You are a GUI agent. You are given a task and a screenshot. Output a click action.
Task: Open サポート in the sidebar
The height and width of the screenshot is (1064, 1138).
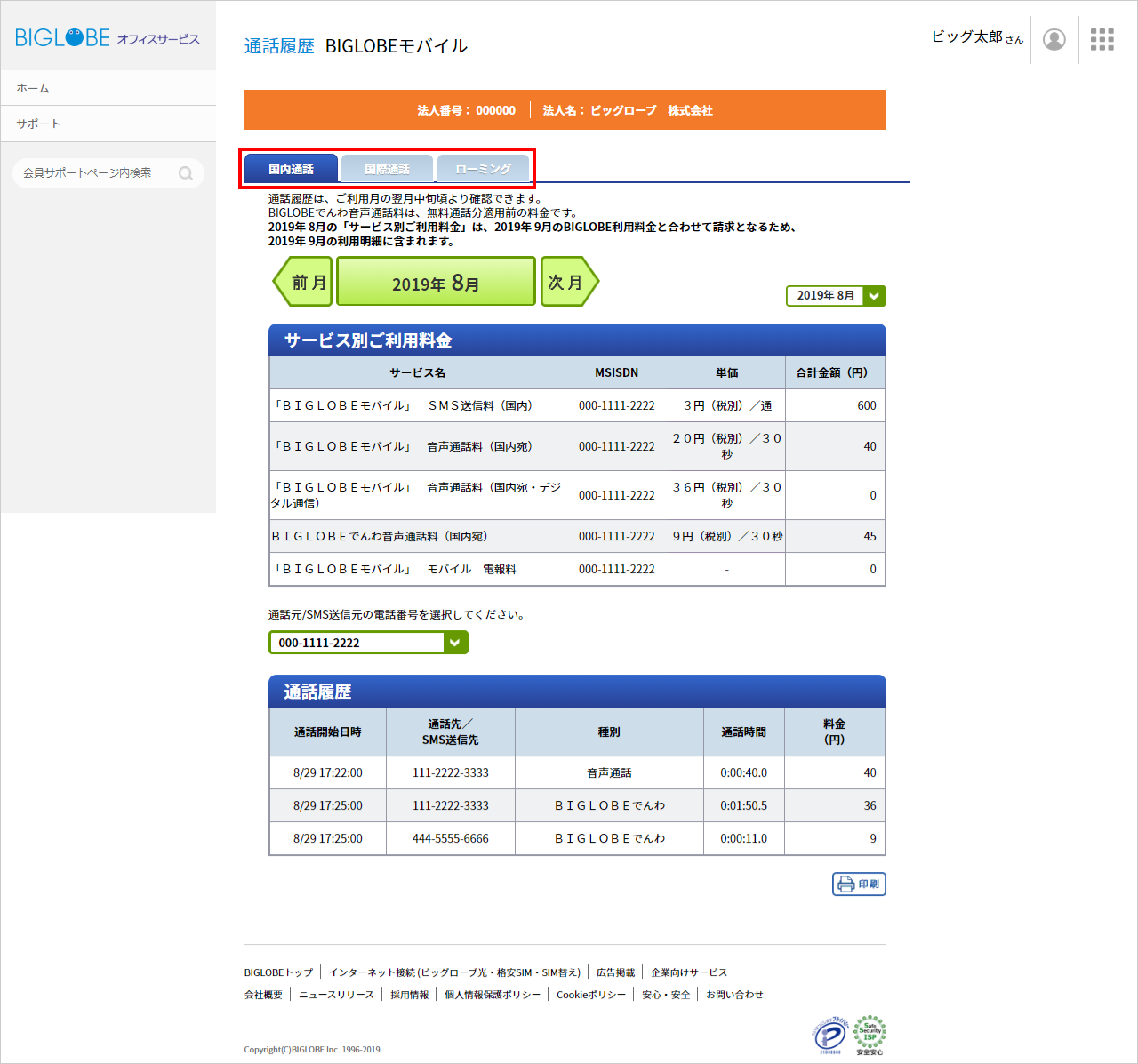[x=108, y=124]
